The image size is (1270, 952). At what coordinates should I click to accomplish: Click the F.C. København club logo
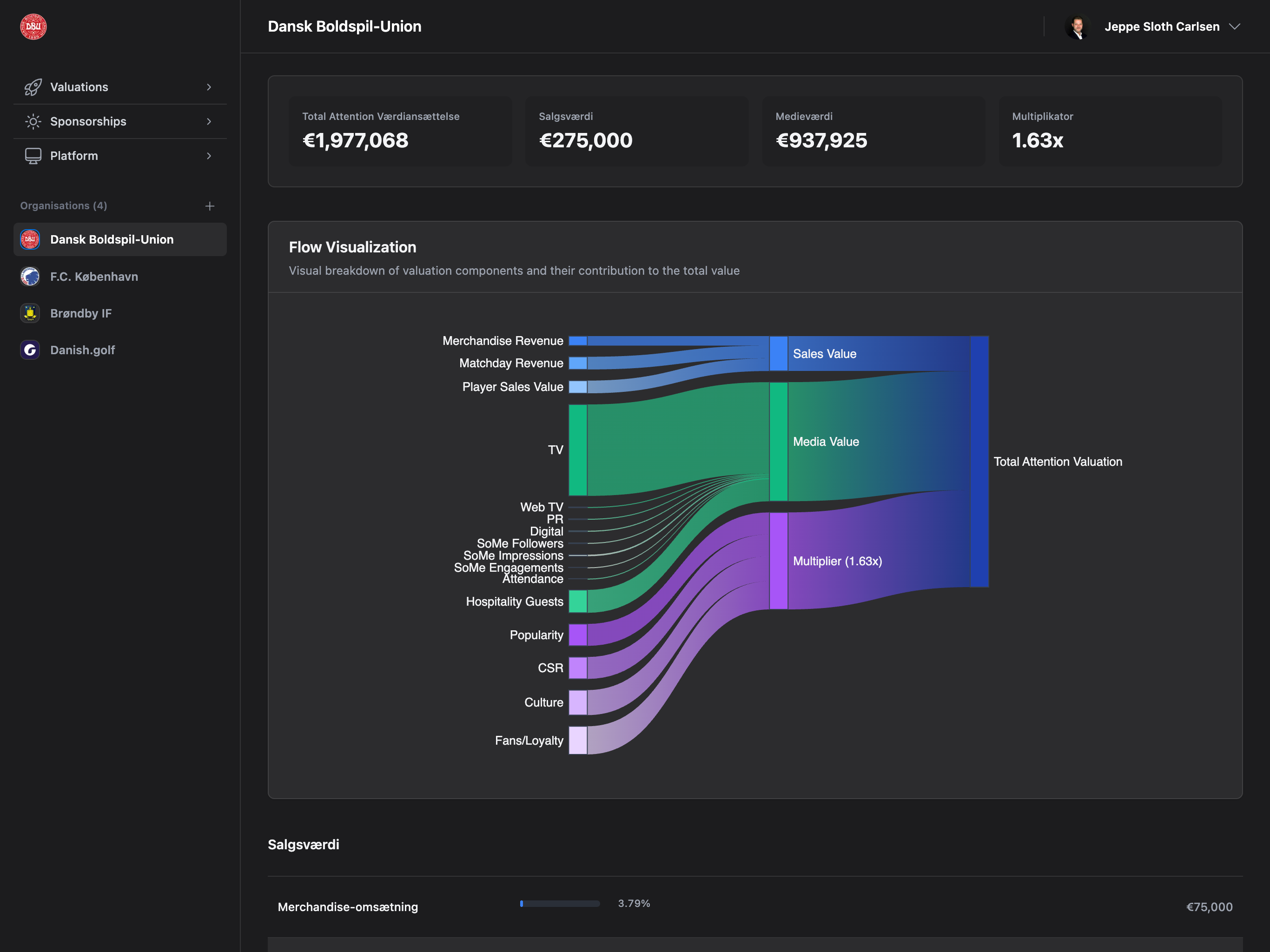point(30,277)
